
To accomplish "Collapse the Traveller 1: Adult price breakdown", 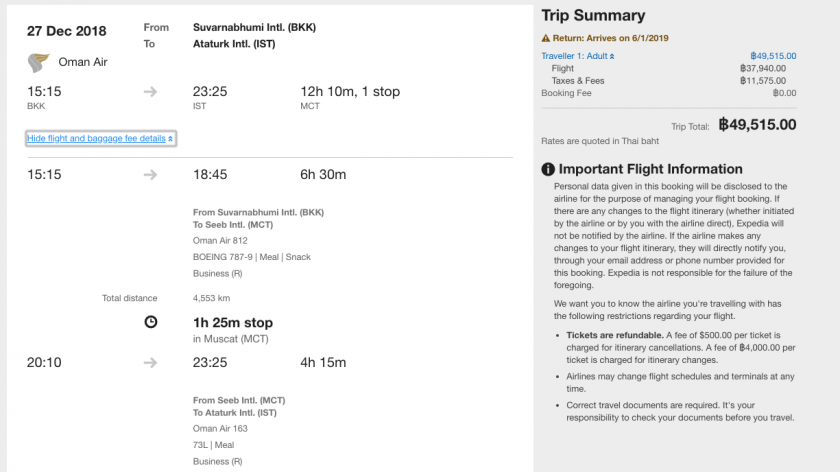I will [578, 56].
